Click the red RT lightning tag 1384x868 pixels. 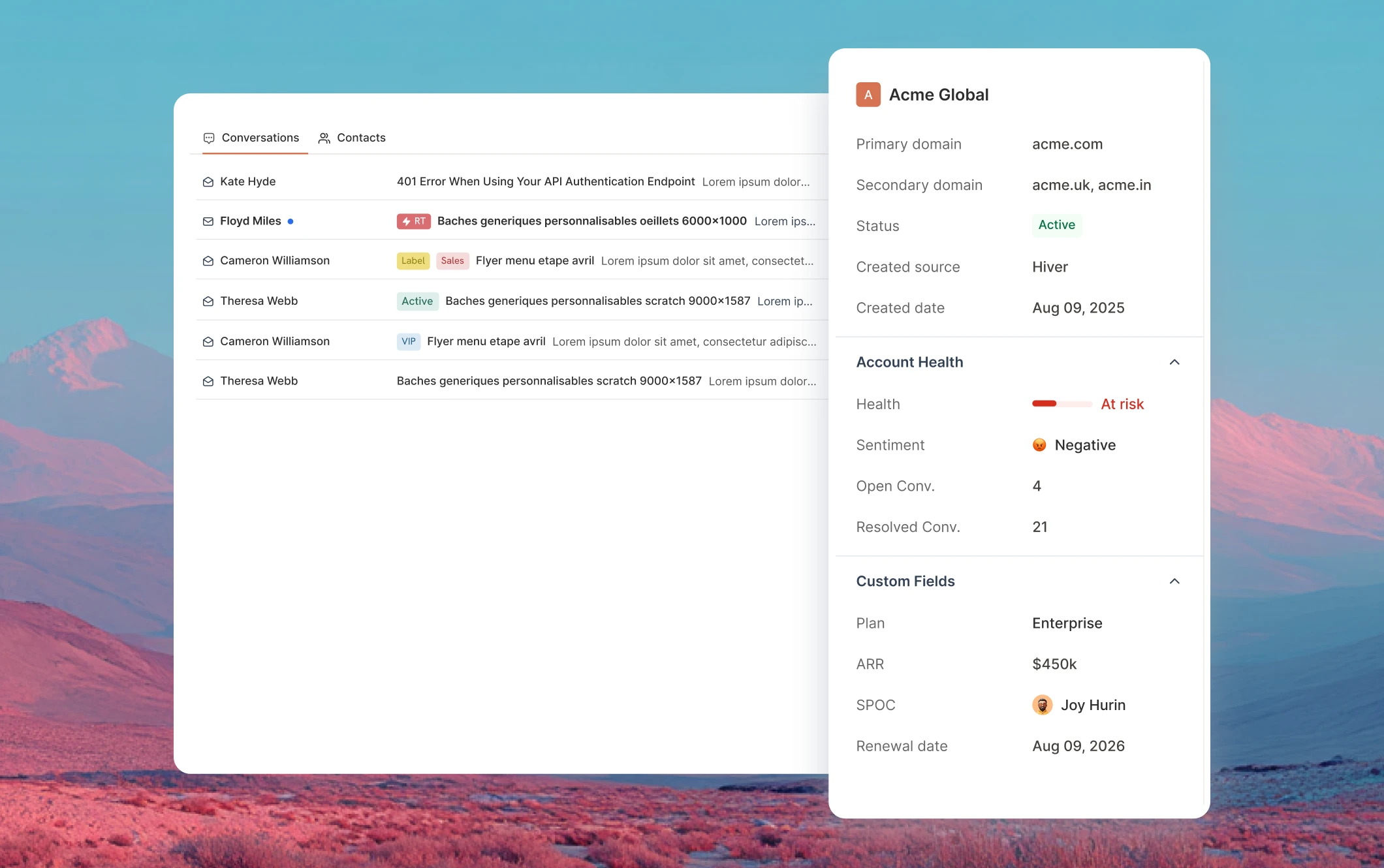413,221
